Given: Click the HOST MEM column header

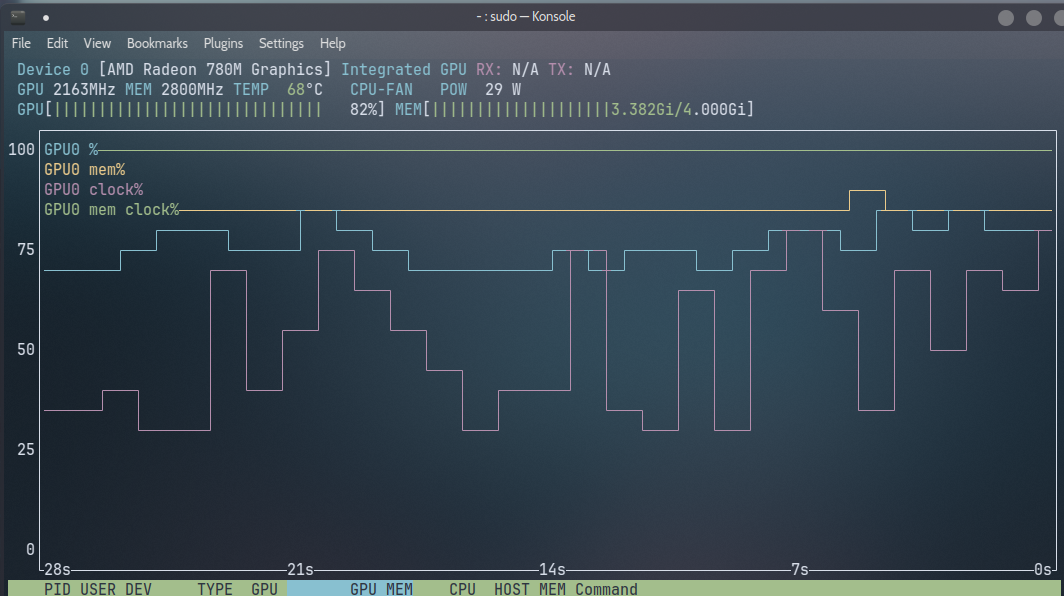Looking at the screenshot, I should (x=530, y=589).
